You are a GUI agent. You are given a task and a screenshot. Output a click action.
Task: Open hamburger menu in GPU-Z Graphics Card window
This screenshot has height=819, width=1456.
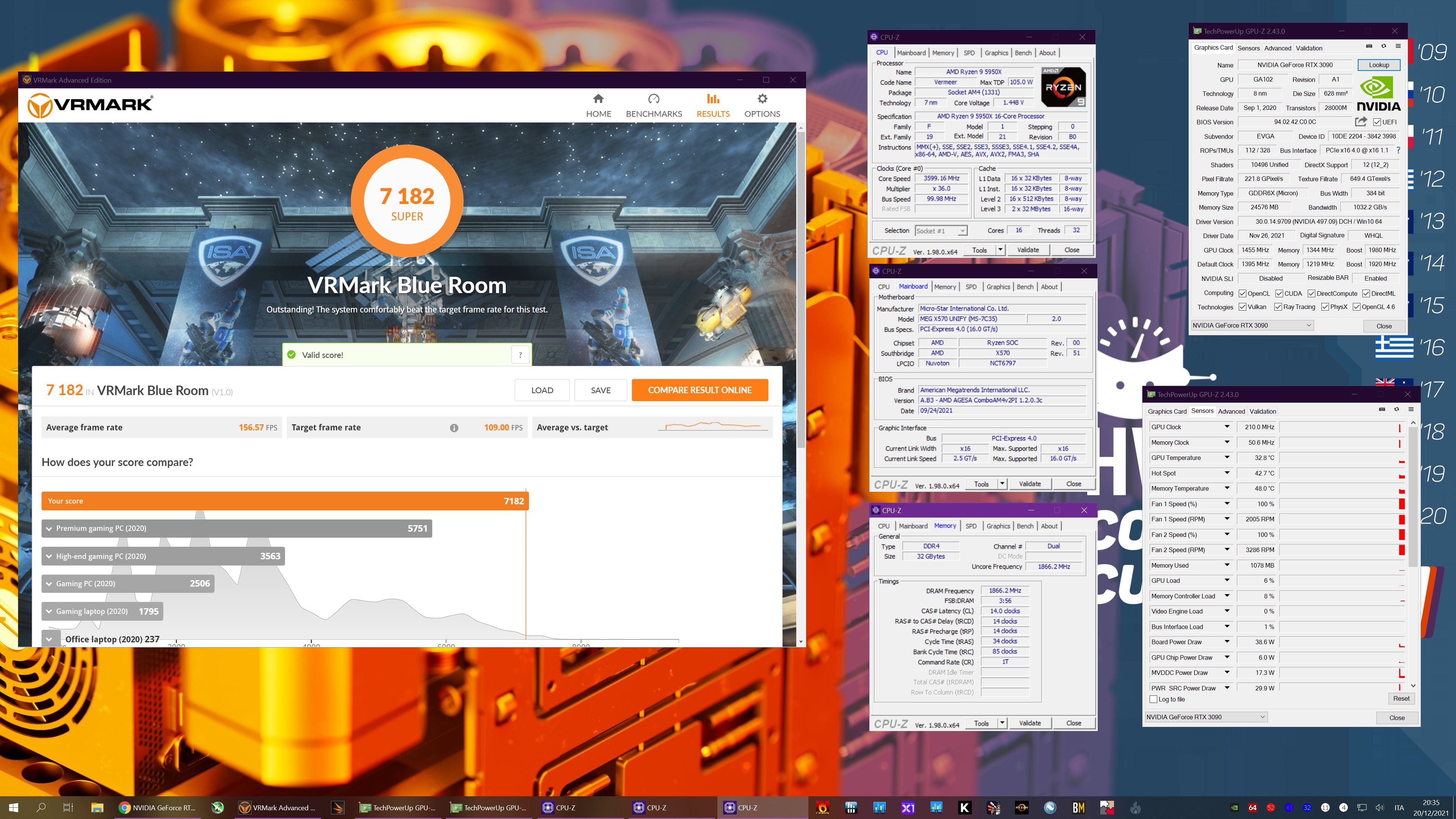1398,46
